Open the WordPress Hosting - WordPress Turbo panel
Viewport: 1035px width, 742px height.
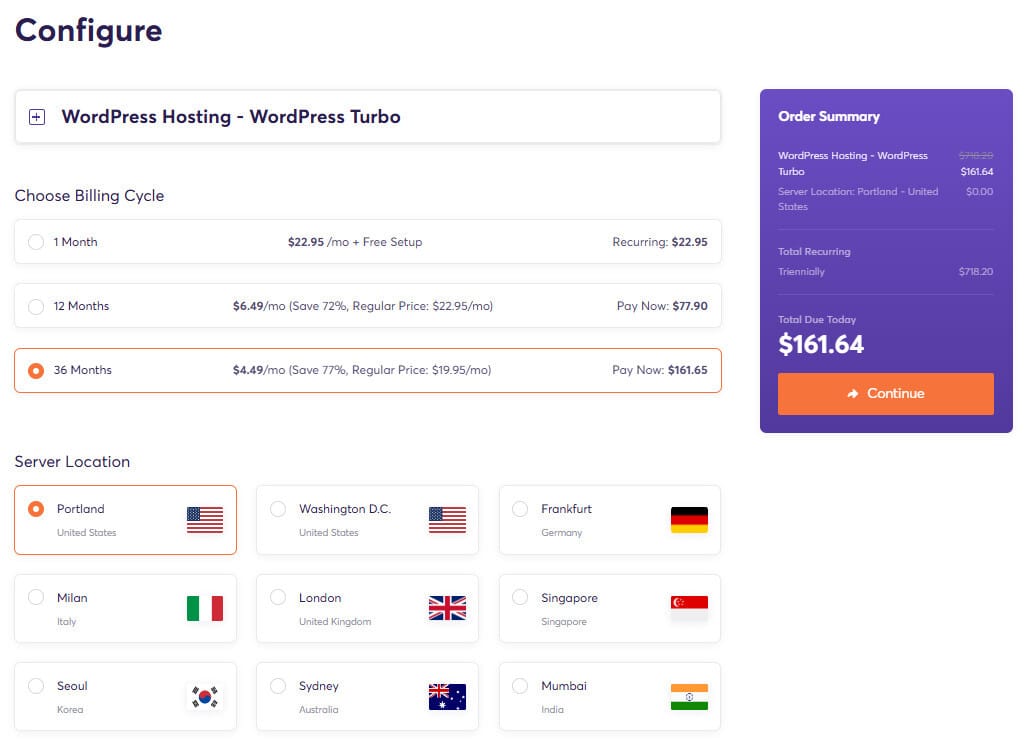[x=231, y=117]
